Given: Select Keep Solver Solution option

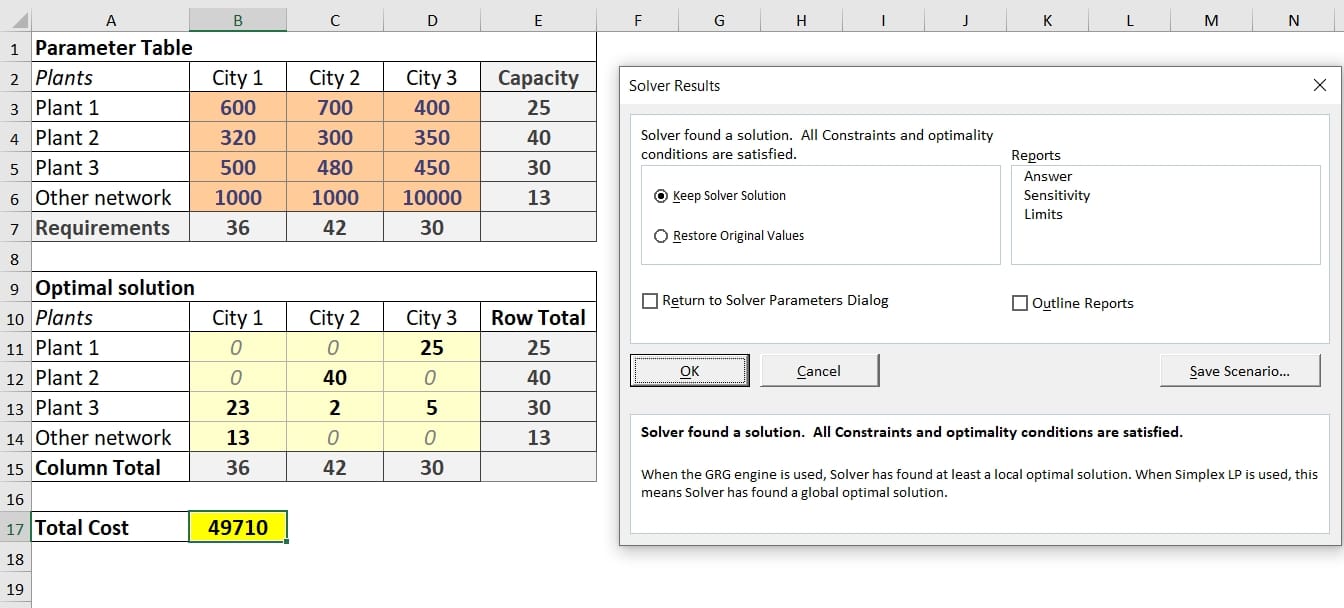Looking at the screenshot, I should (x=661, y=196).
